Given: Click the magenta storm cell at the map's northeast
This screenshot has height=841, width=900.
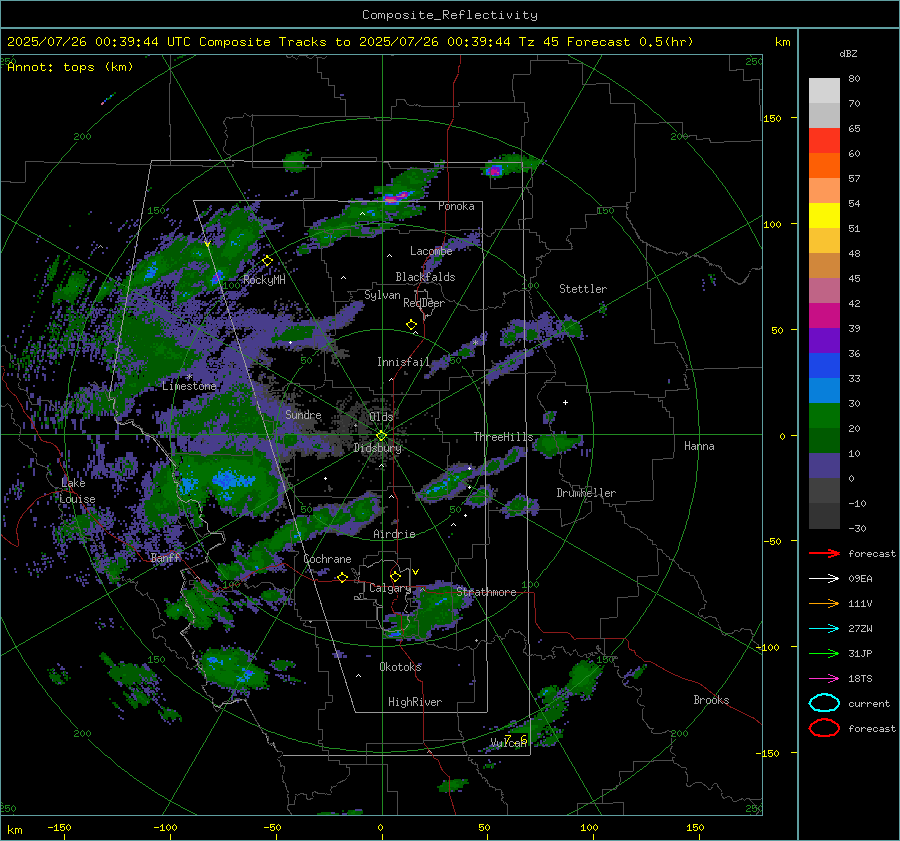Looking at the screenshot, I should [x=494, y=170].
